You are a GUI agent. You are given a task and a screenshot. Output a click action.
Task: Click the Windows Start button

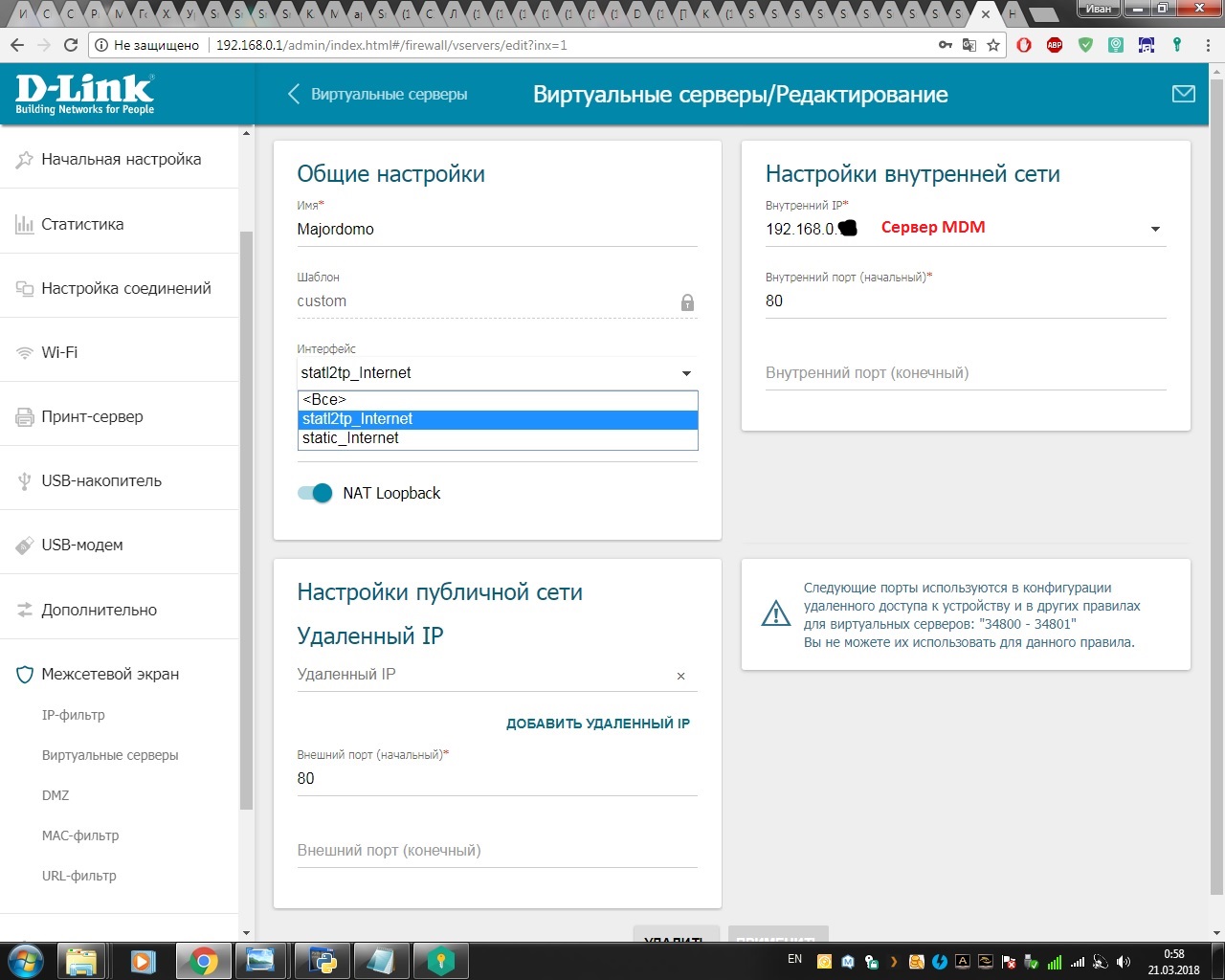coord(26,959)
